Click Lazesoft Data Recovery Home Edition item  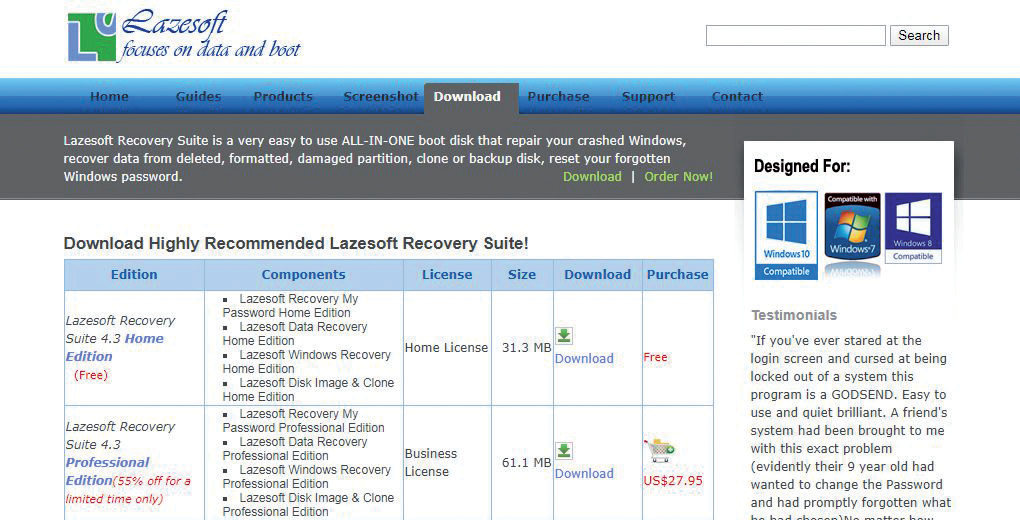tap(295, 333)
